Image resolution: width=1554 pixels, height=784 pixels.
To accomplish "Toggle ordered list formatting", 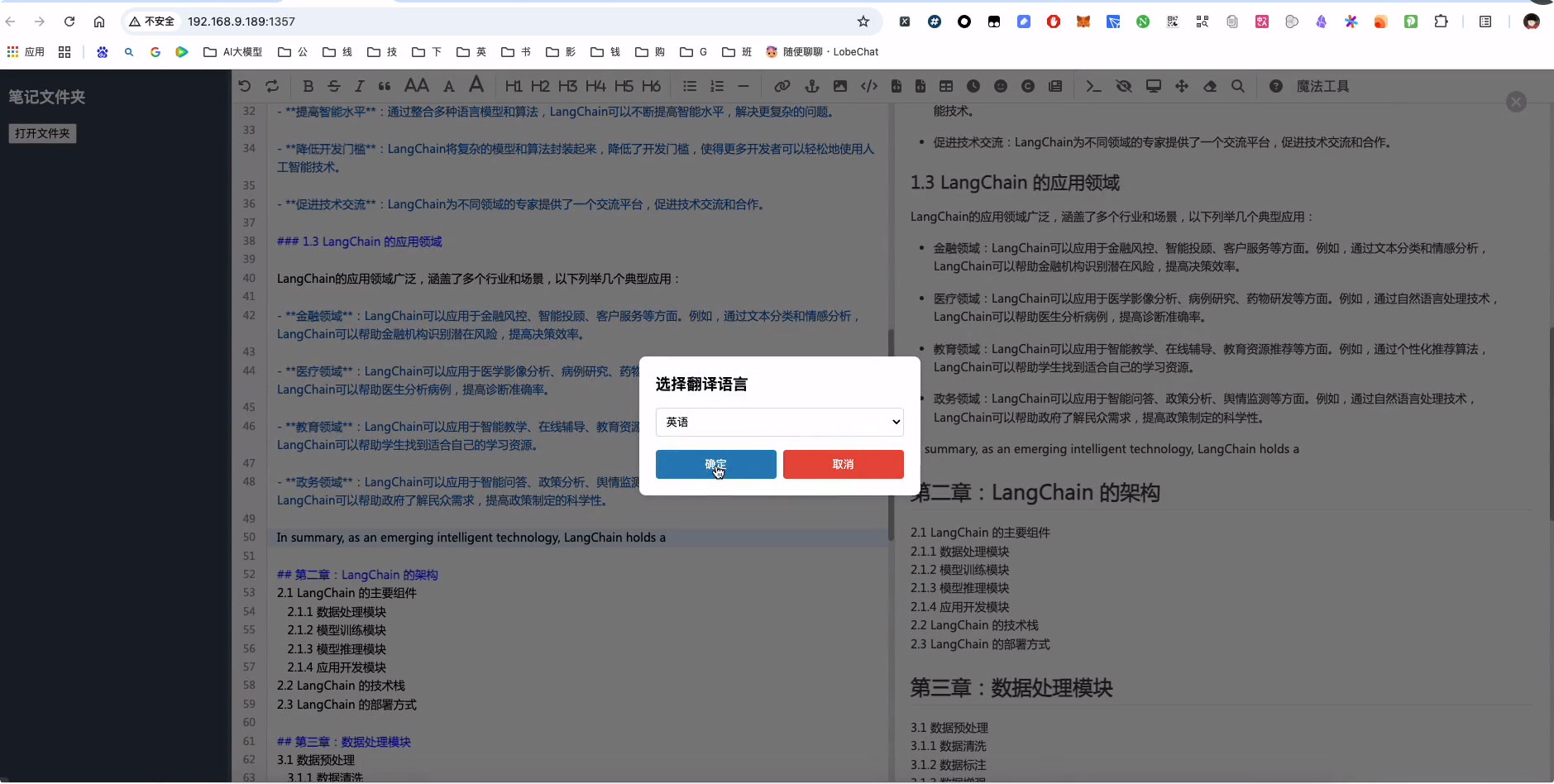I will [x=717, y=86].
